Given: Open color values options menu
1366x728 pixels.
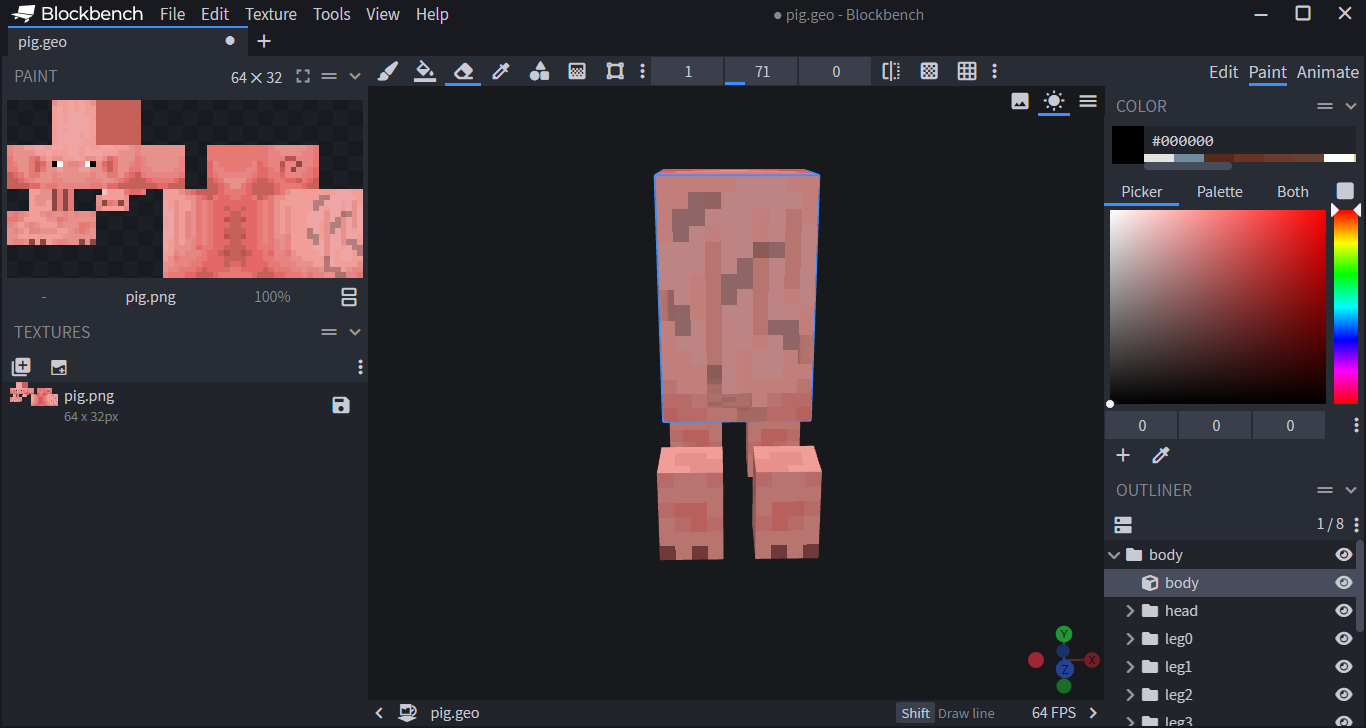Looking at the screenshot, I should pyautogui.click(x=1356, y=425).
